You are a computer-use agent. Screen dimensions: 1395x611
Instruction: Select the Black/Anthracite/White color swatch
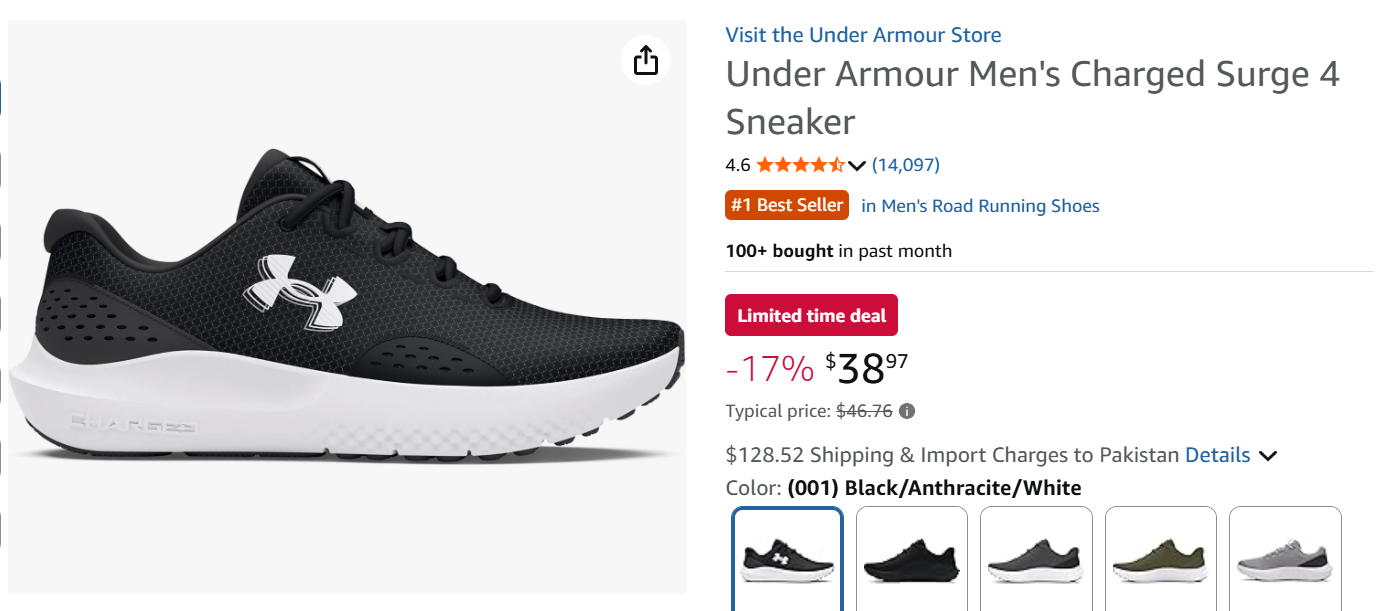click(787, 559)
